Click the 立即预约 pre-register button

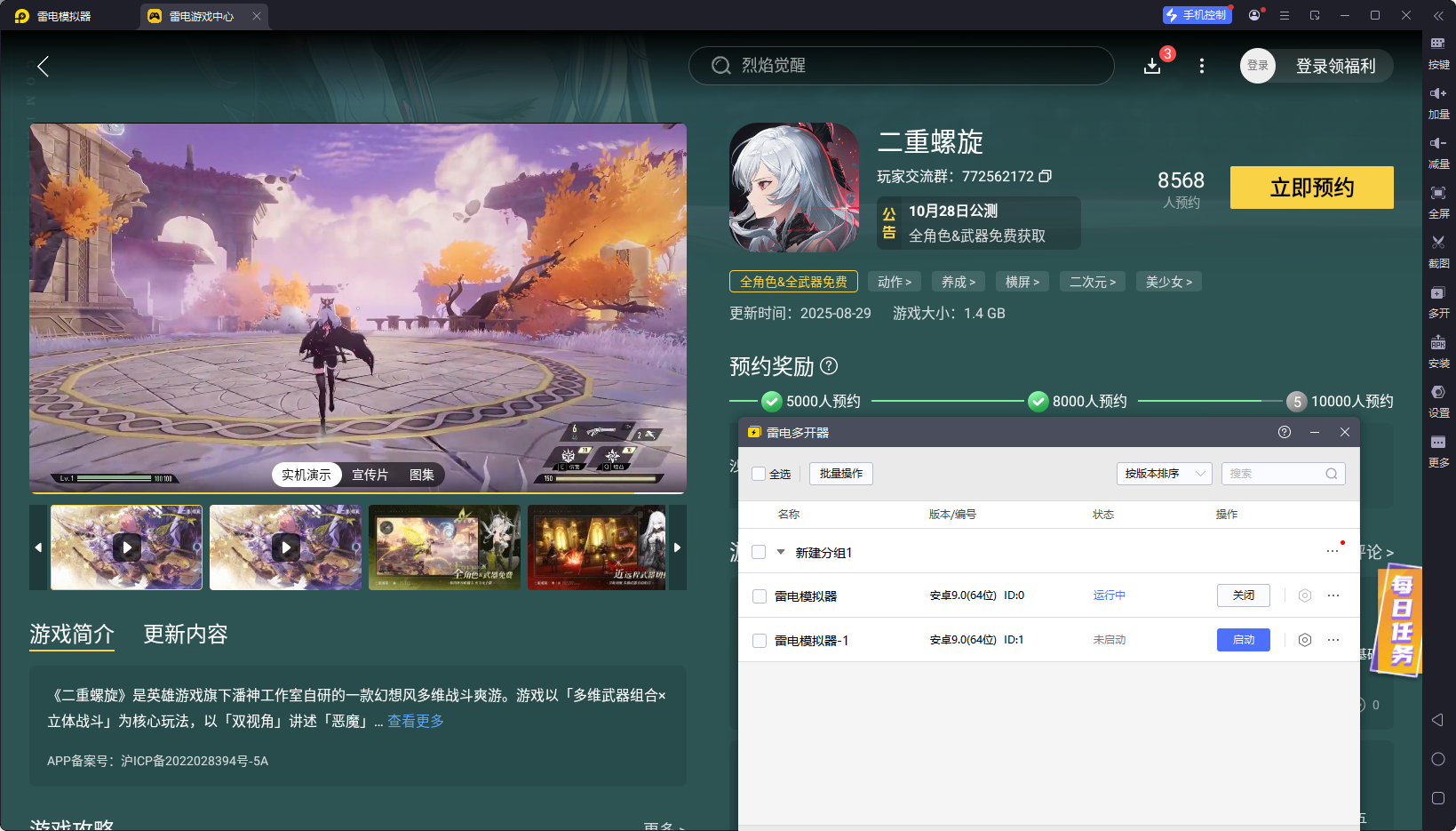pos(1311,188)
